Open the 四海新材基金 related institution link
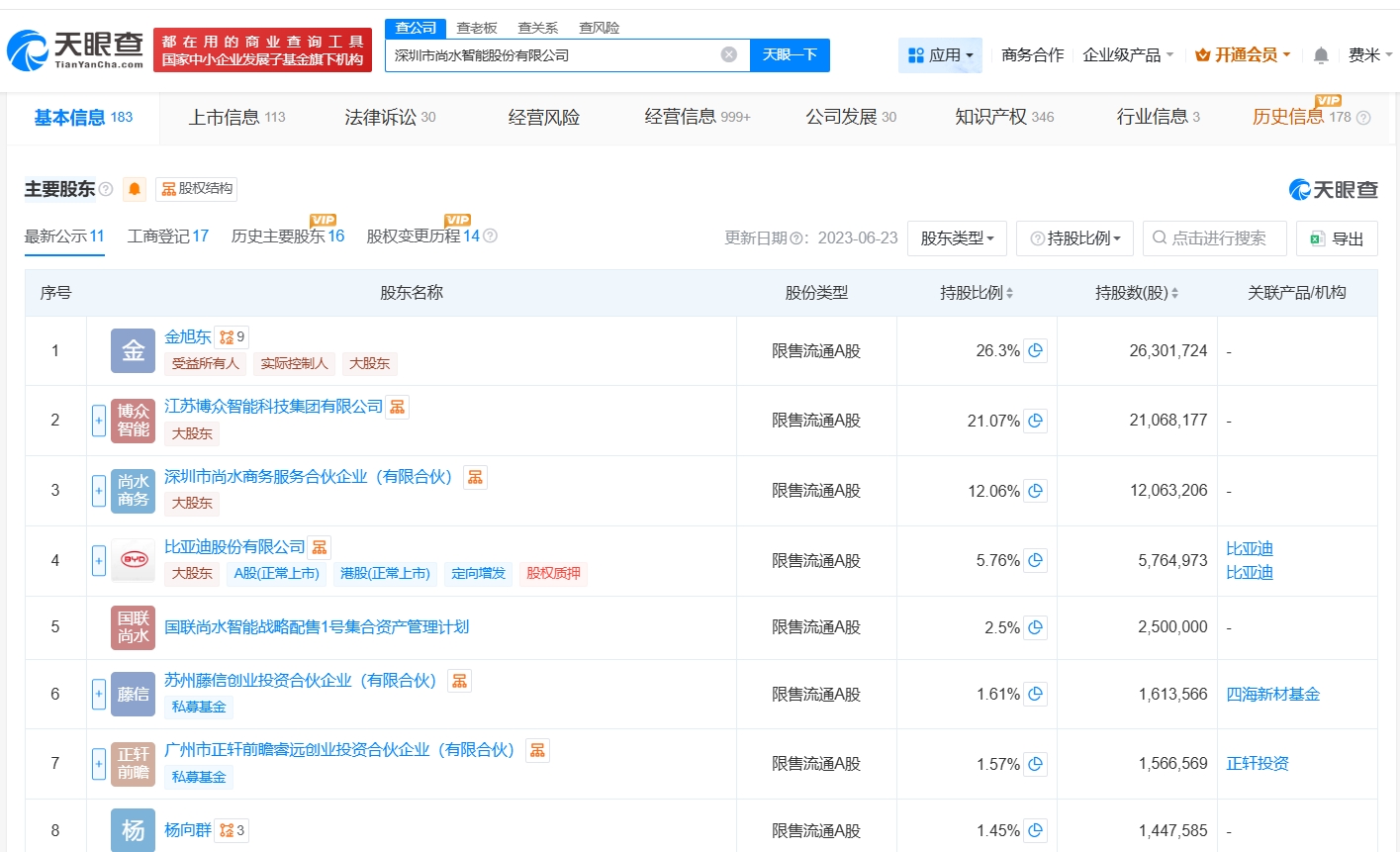1400x852 pixels. (x=1273, y=695)
